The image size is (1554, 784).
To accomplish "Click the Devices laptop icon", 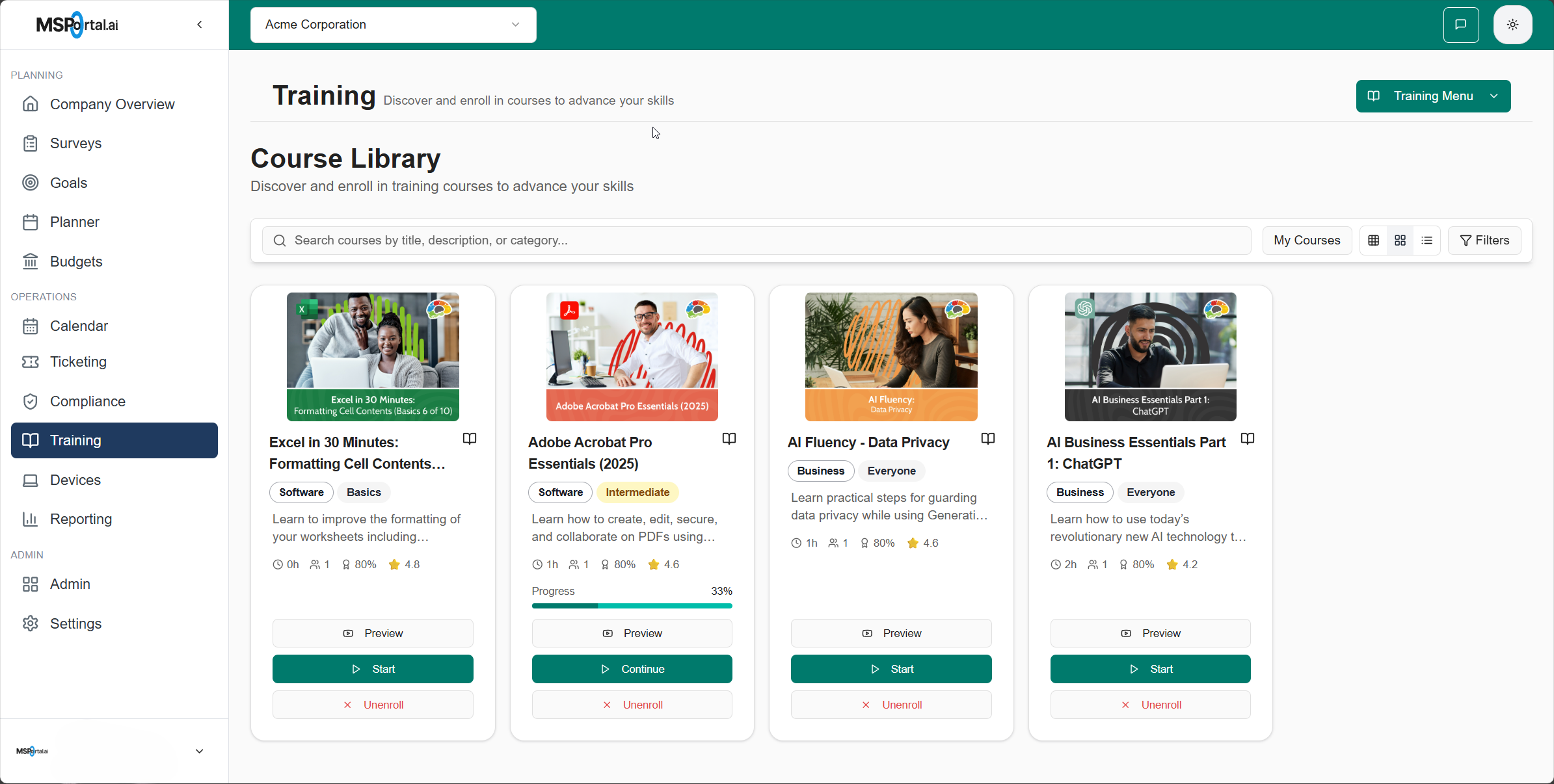I will (31, 480).
